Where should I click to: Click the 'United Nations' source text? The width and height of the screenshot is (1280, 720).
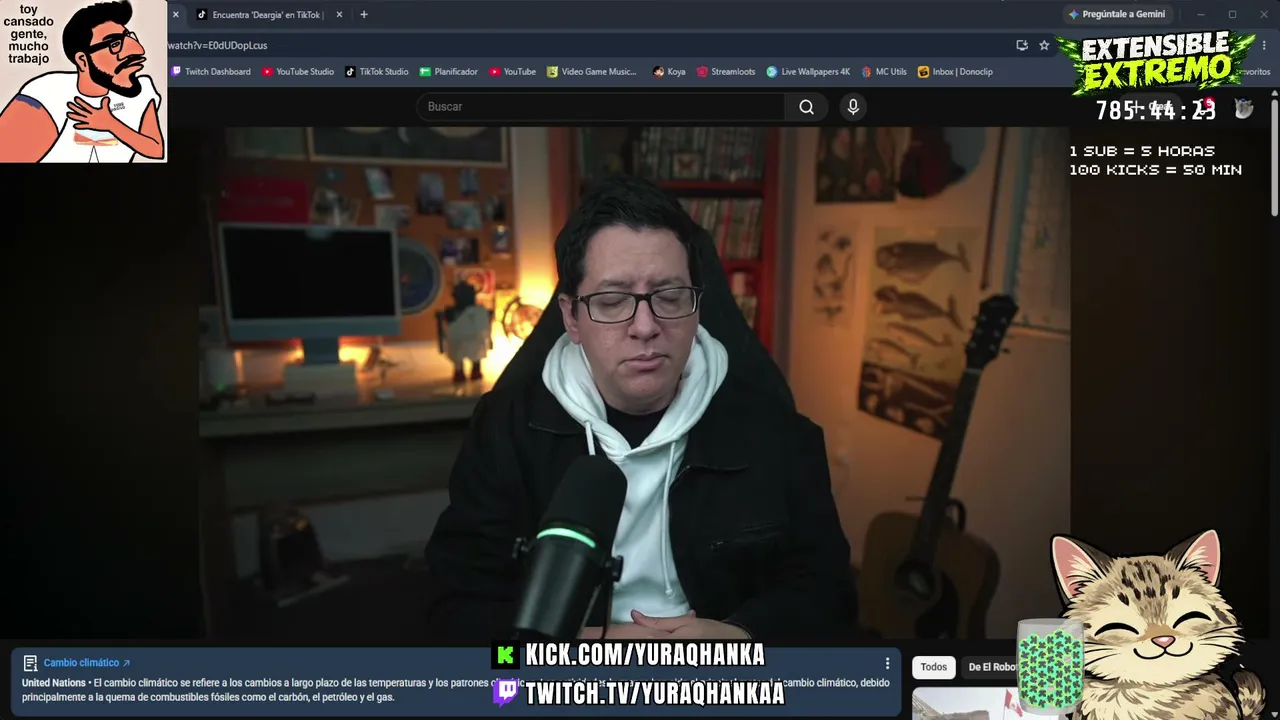coord(54,683)
